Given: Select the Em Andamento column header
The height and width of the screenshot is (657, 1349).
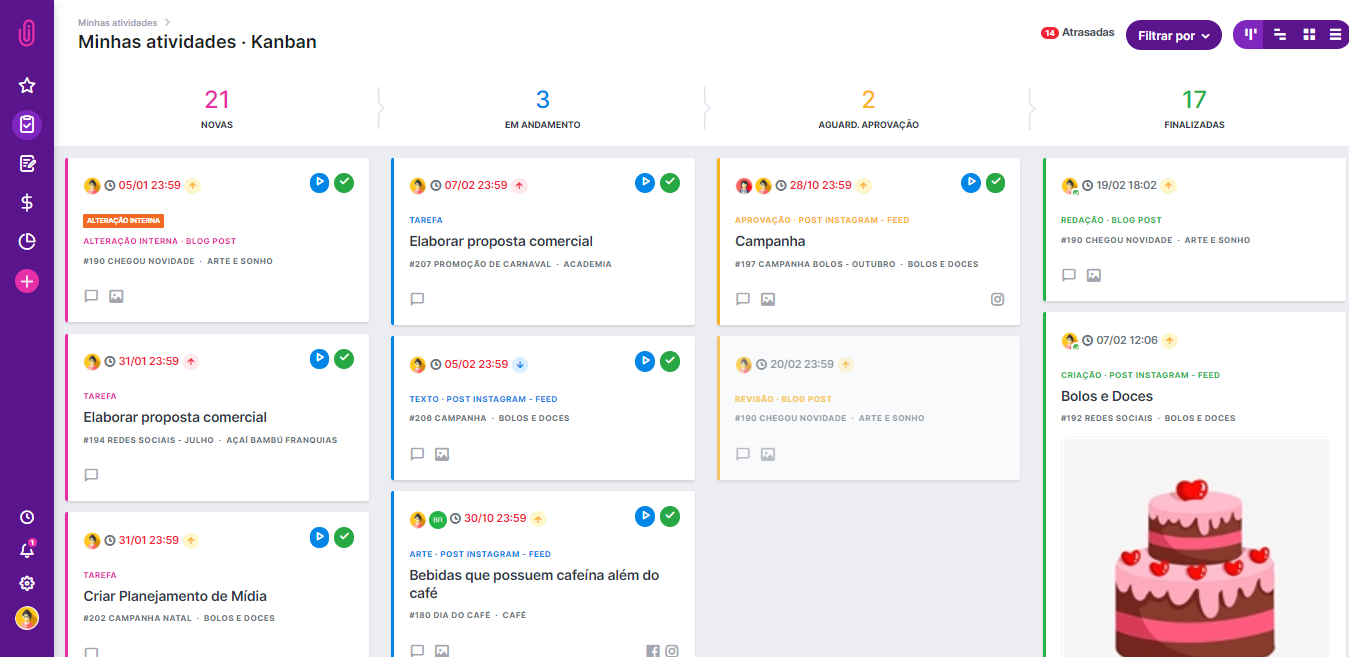Looking at the screenshot, I should point(543,109).
